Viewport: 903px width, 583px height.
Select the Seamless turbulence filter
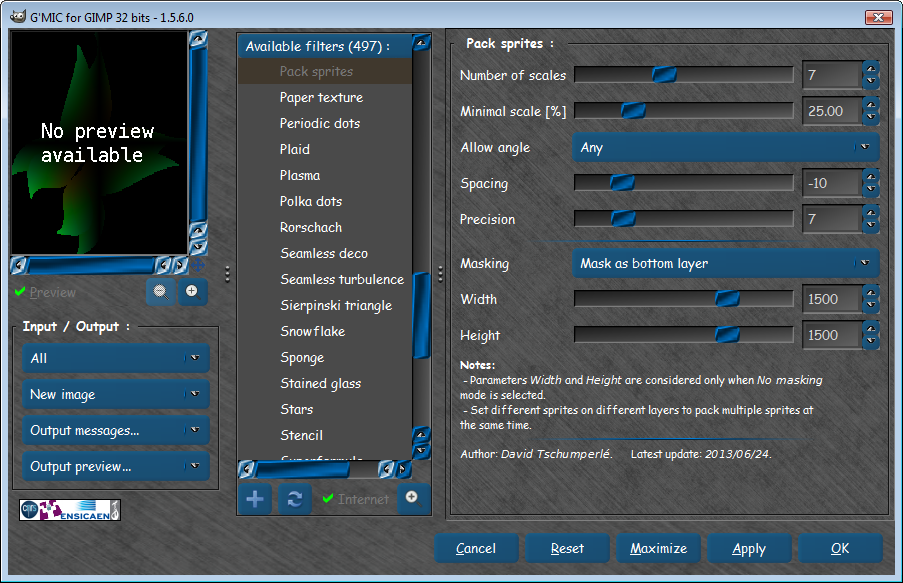click(325, 279)
